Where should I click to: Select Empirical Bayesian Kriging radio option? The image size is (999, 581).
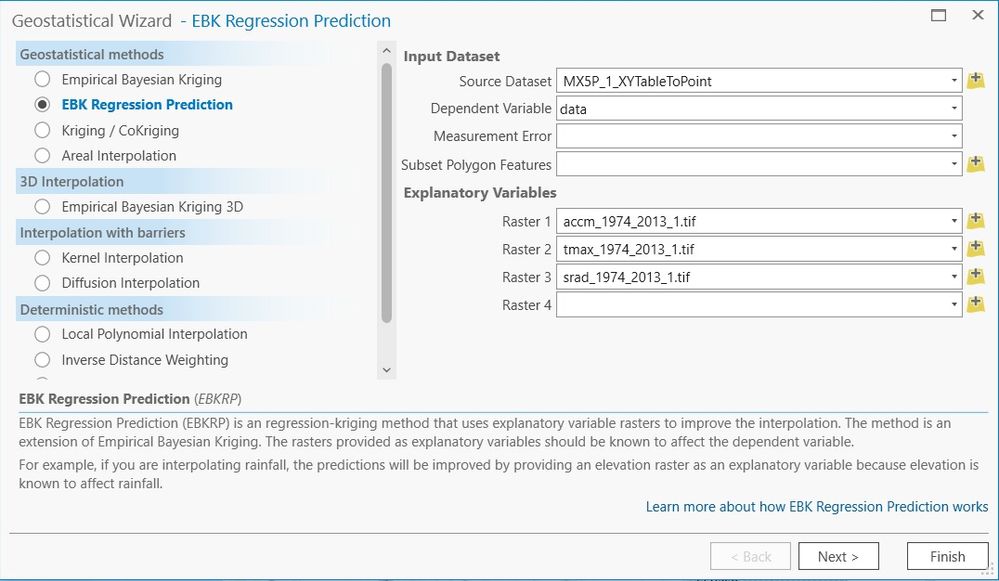[x=42, y=79]
